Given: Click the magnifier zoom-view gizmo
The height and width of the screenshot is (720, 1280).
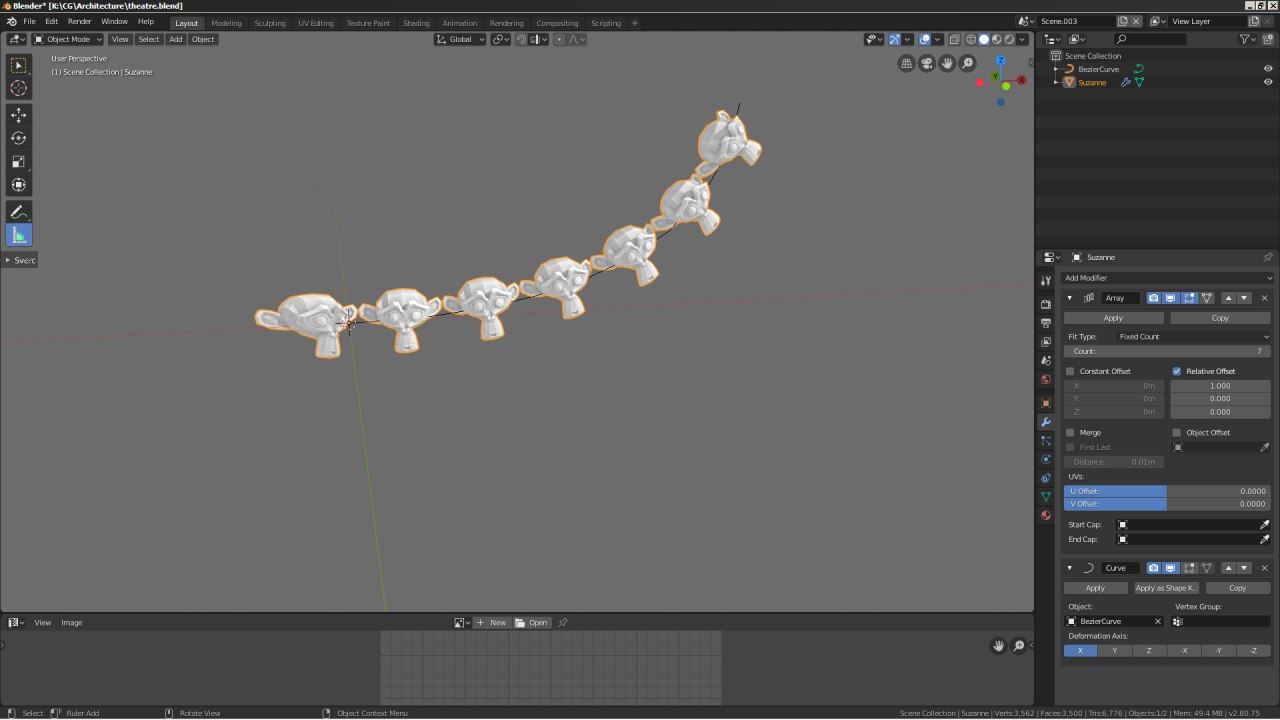Looking at the screenshot, I should (967, 63).
